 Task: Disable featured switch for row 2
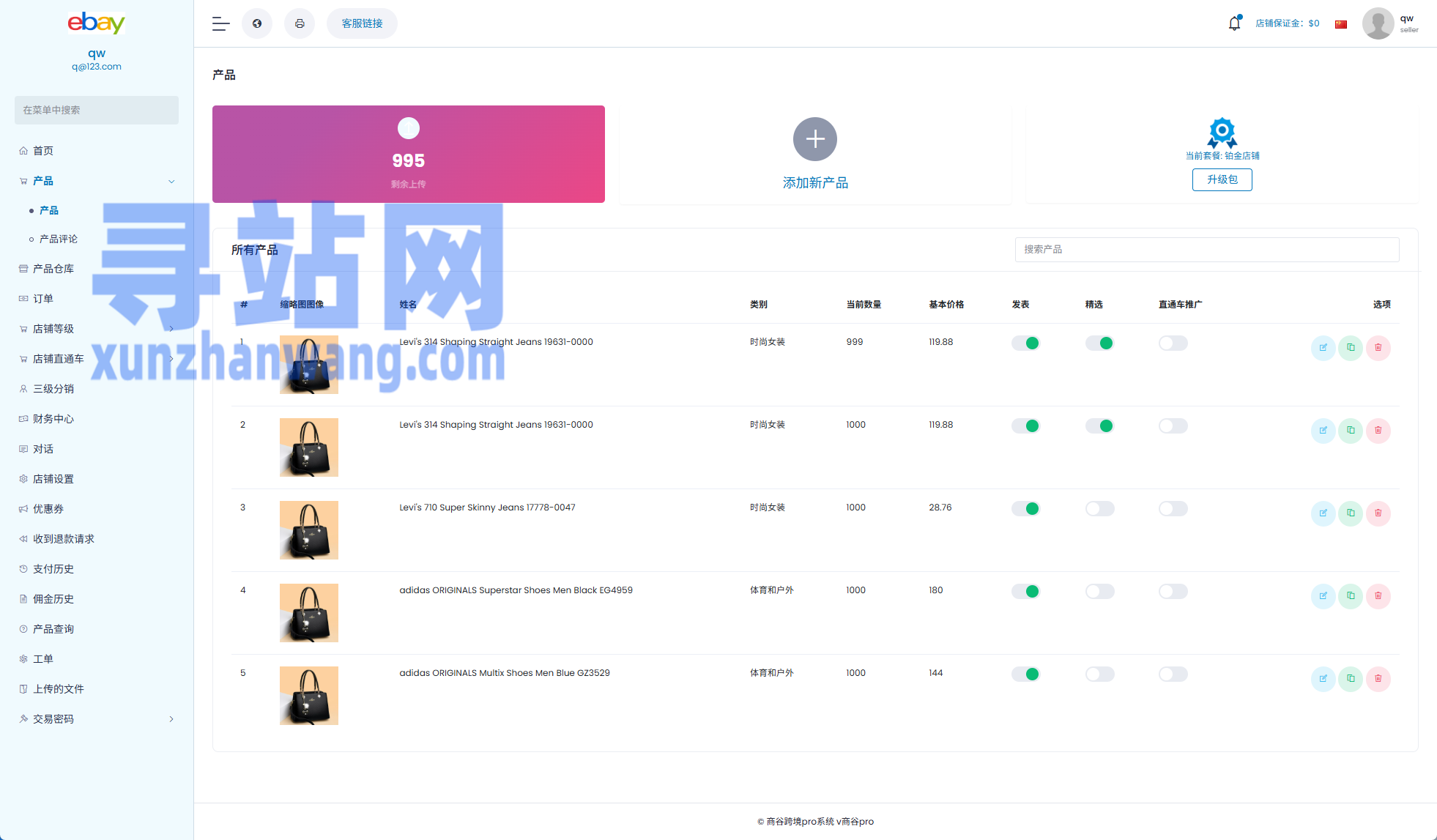[1100, 426]
